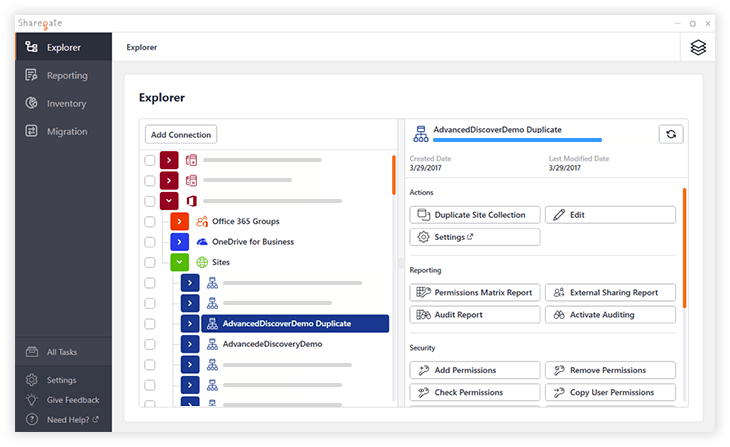Click the binoculars icon on Activate Auditing
Screen dimensions: 730x447
coord(559,315)
